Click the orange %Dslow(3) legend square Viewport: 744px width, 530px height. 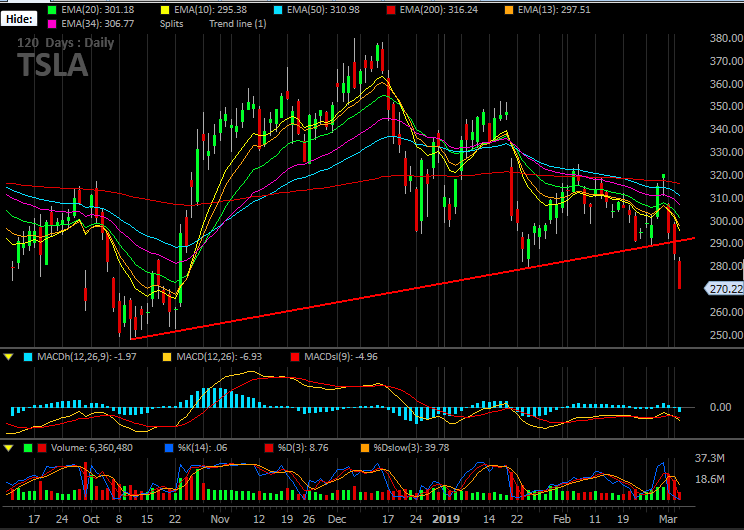tap(365, 447)
